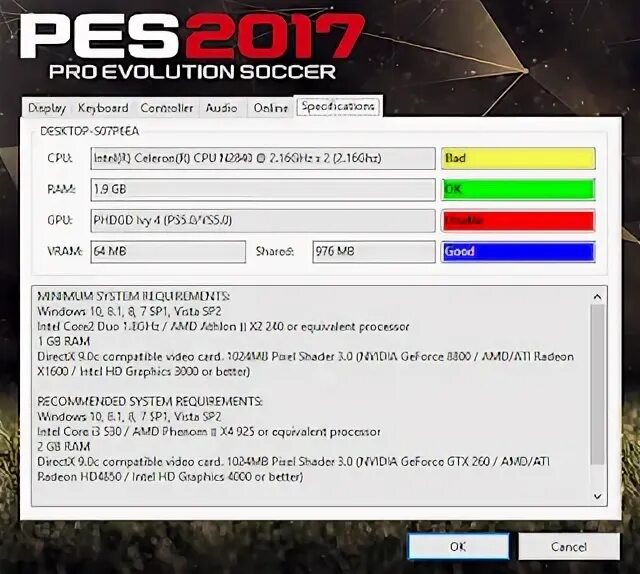The width and height of the screenshot is (640, 574).
Task: Select the Specifications tab
Action: (338, 107)
